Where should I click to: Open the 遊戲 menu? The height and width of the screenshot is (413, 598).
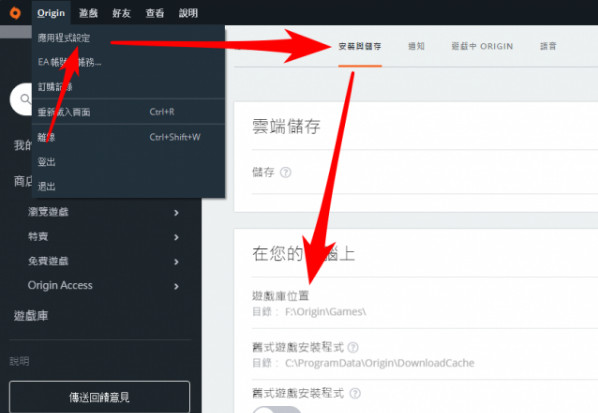pos(88,13)
